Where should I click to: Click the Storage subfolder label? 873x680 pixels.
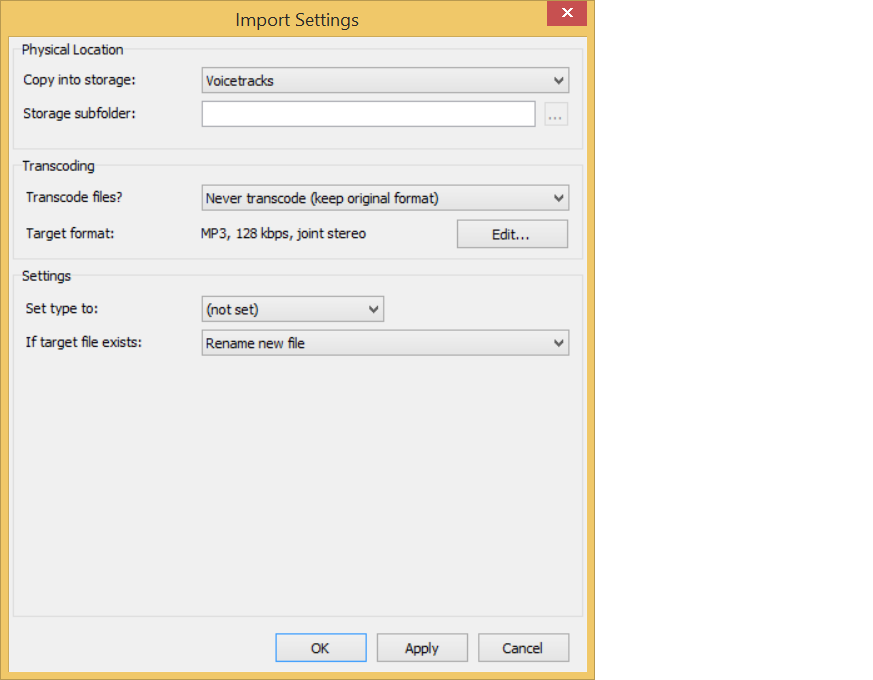pyautogui.click(x=79, y=113)
